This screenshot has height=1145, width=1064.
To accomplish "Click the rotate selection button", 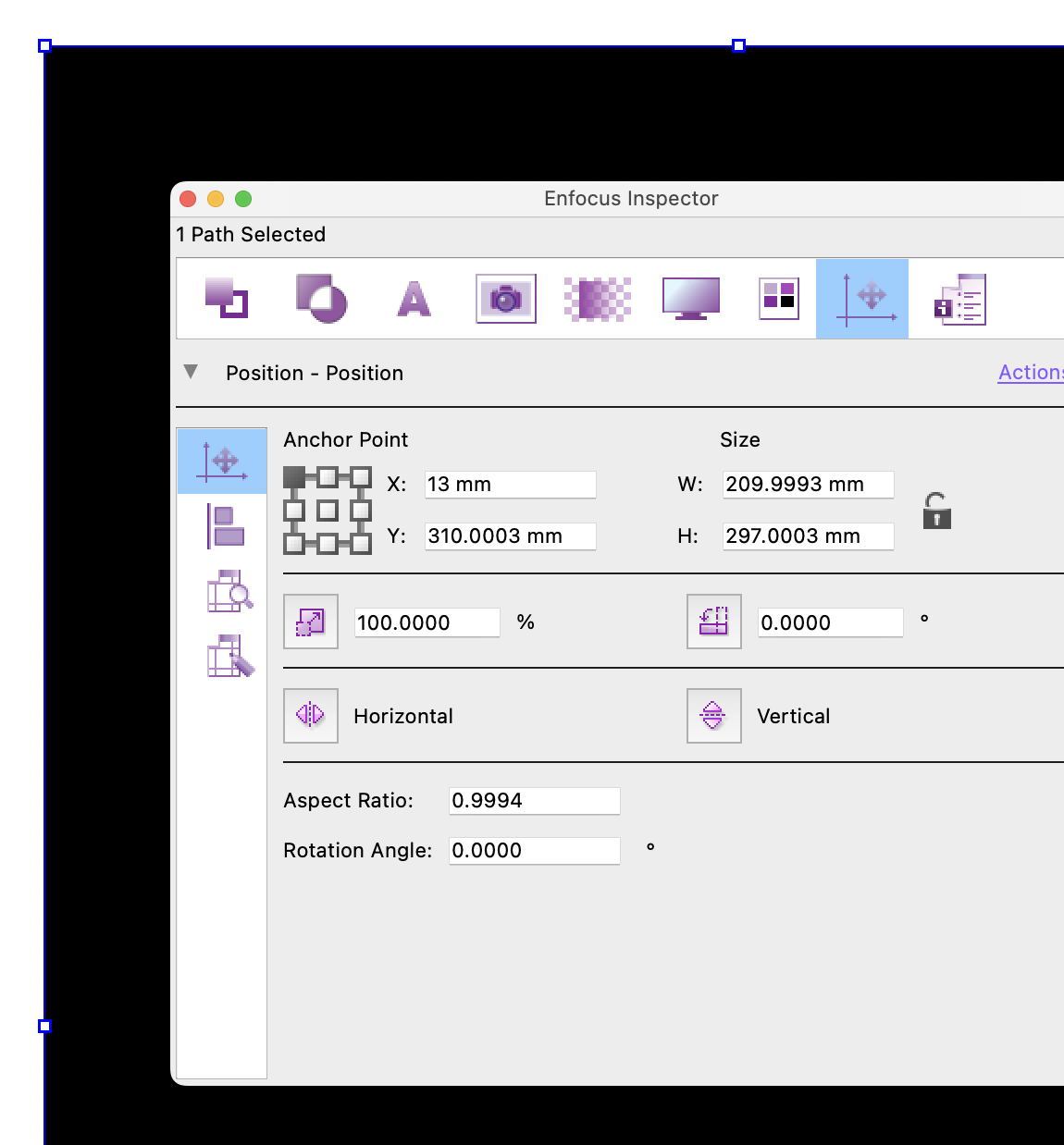I will coord(714,622).
